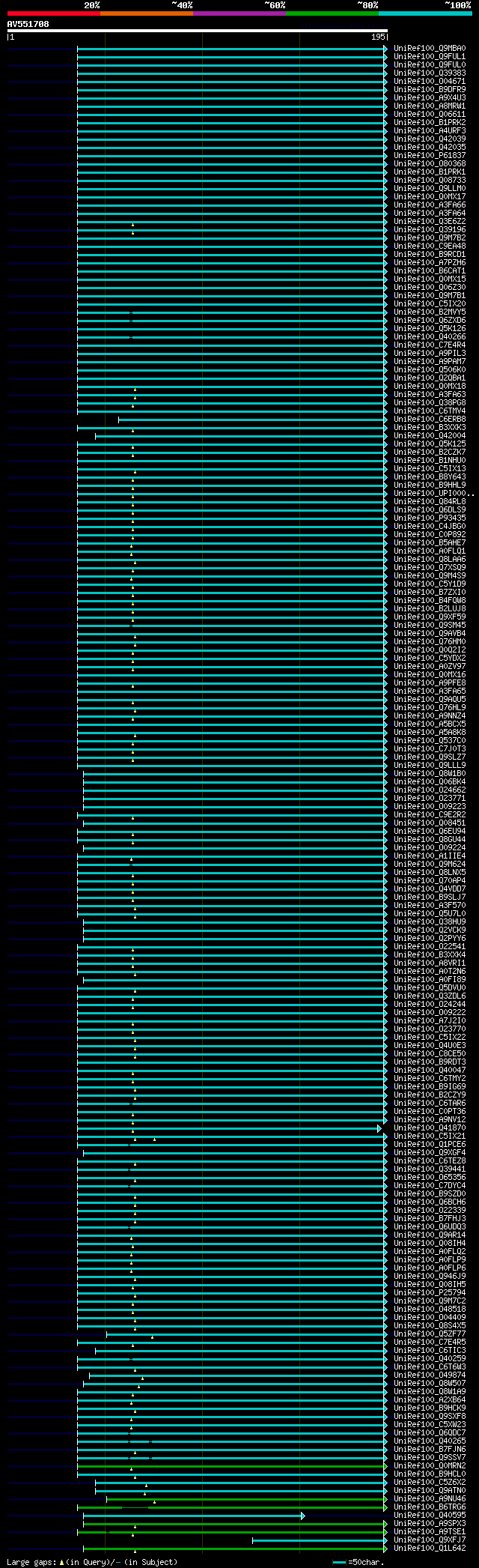Select hit label UniRef100_A9PFE8
Viewport: 479px width, 1568px height.
(430, 682)
